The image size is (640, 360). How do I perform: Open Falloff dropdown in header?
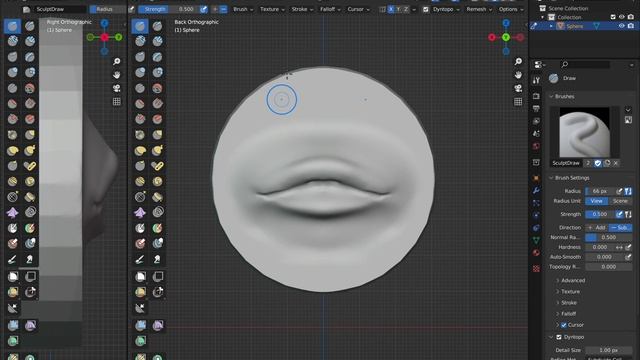click(x=330, y=9)
